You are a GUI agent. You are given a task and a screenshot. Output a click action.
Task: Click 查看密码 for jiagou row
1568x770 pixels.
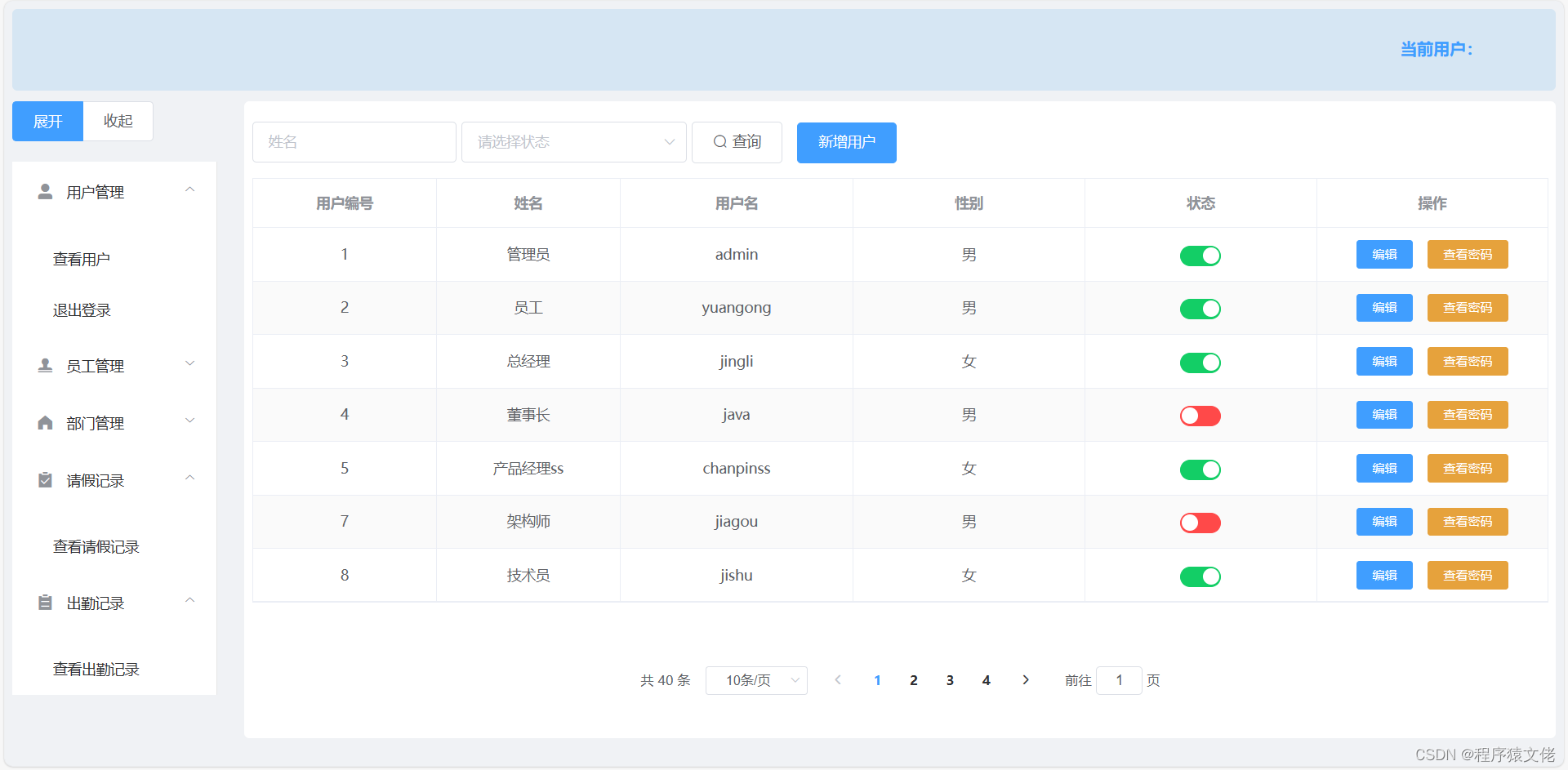[1468, 522]
